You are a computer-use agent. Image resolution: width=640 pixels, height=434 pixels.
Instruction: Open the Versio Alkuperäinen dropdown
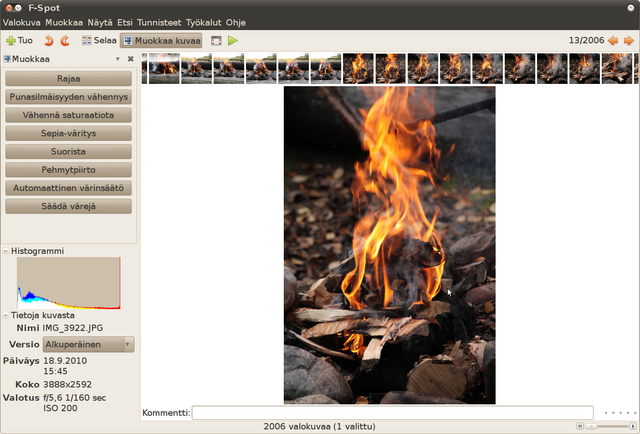[x=88, y=344]
